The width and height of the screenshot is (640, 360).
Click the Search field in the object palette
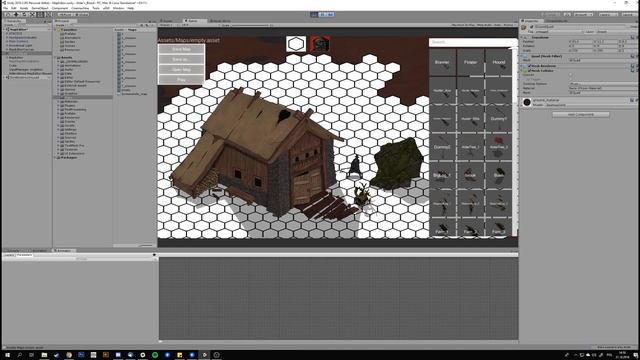click(473, 42)
